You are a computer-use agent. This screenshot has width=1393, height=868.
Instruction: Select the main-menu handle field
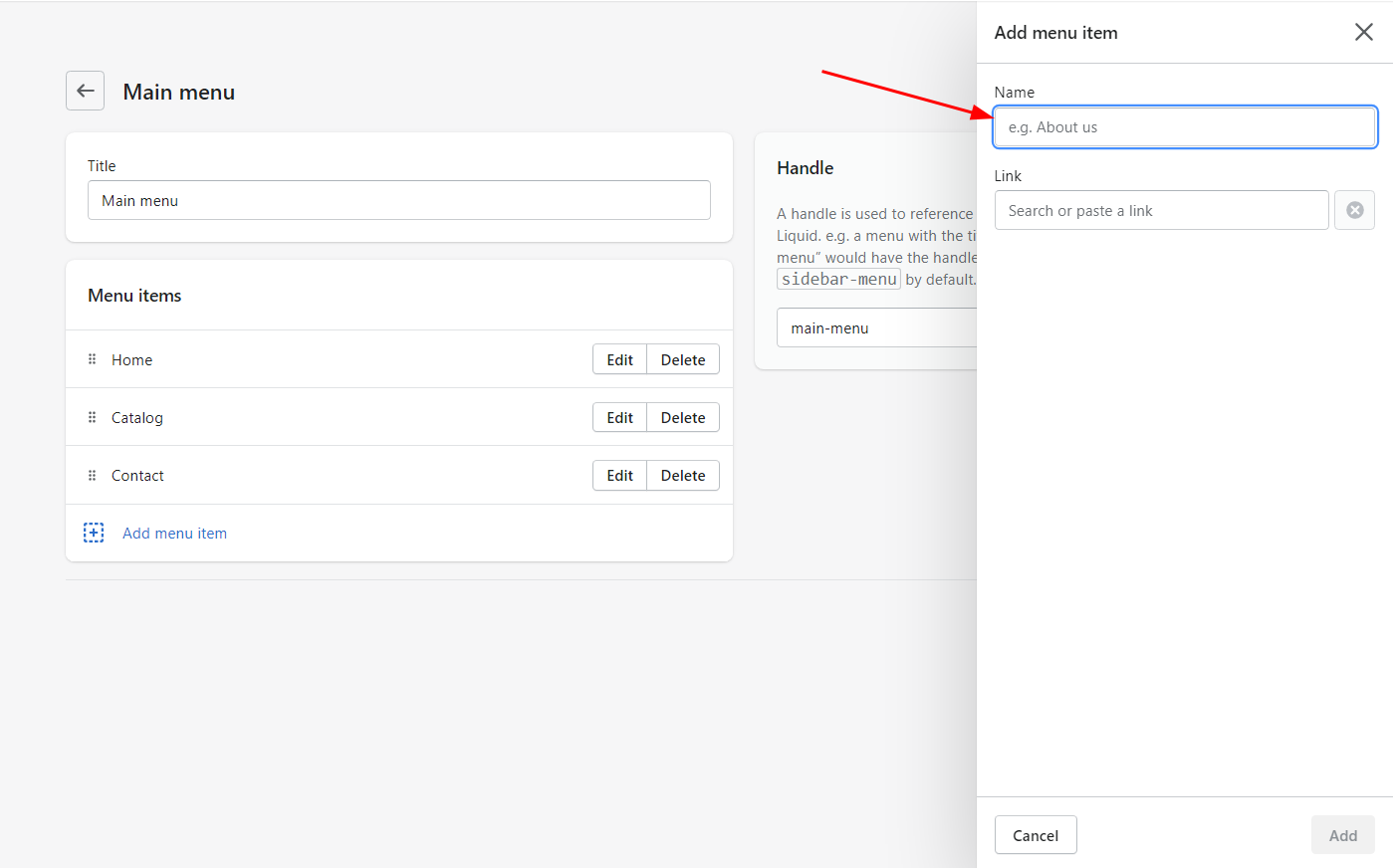point(876,327)
